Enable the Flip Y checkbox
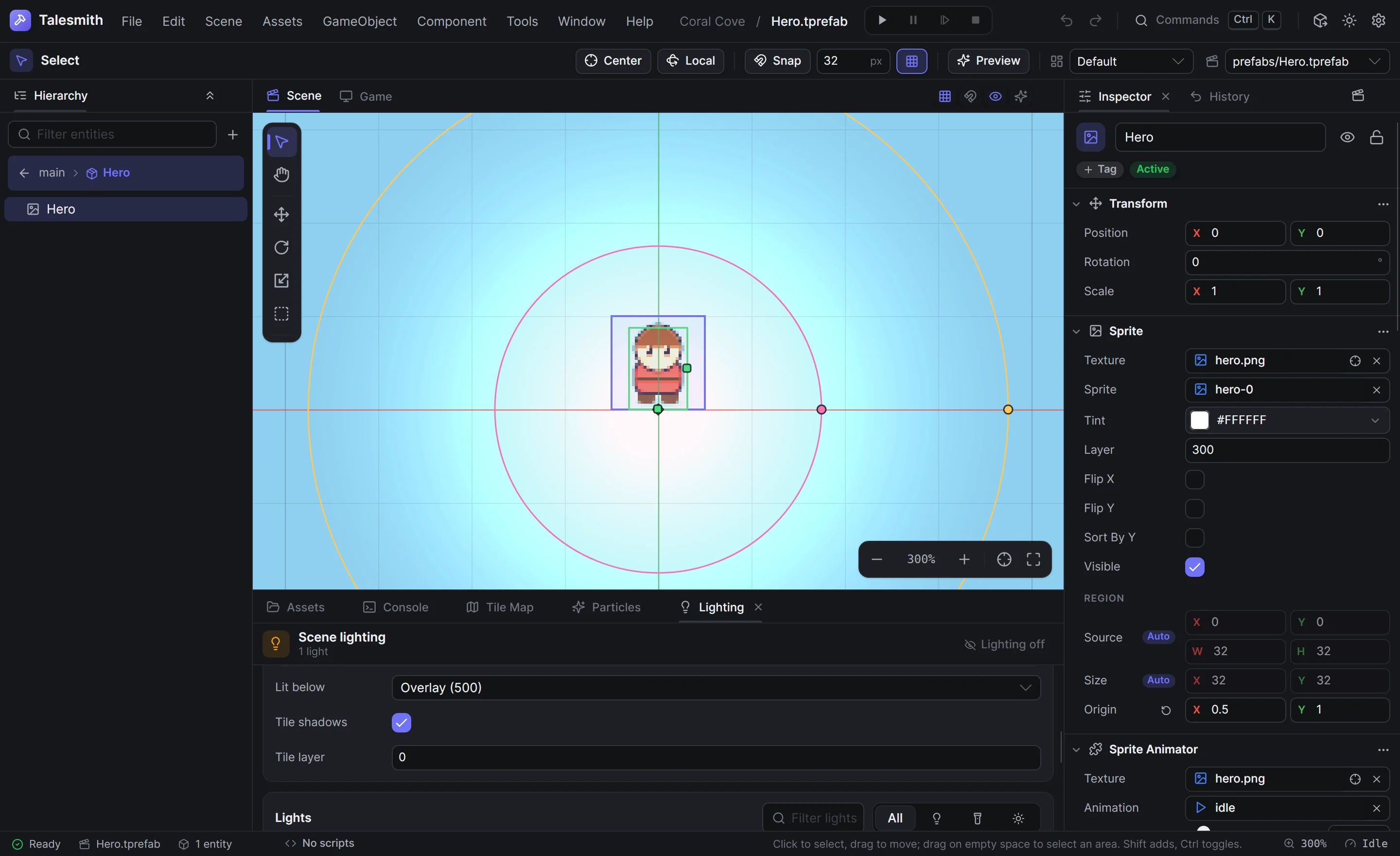This screenshot has width=1400, height=856. 1194,508
